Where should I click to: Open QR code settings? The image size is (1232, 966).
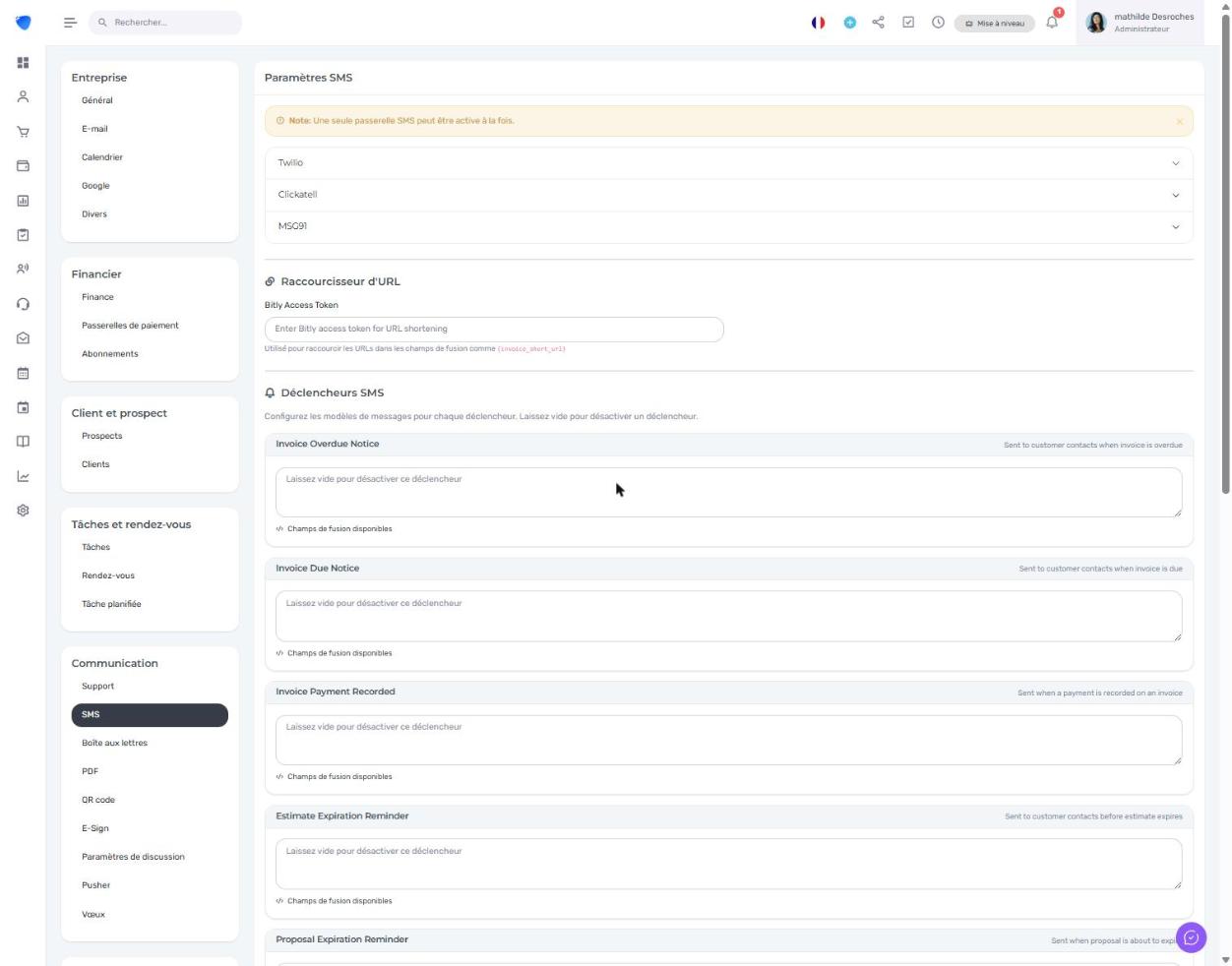[98, 801]
